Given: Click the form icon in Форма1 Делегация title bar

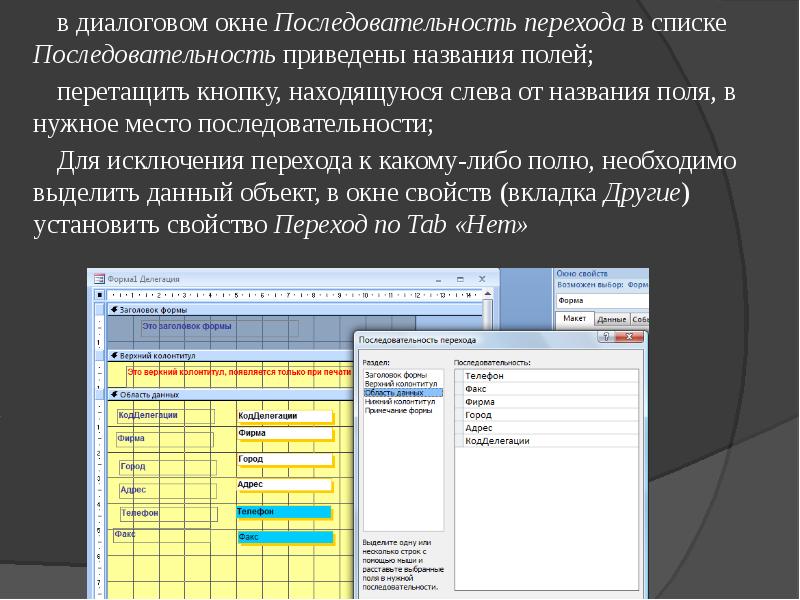Looking at the screenshot, I should 97,279.
